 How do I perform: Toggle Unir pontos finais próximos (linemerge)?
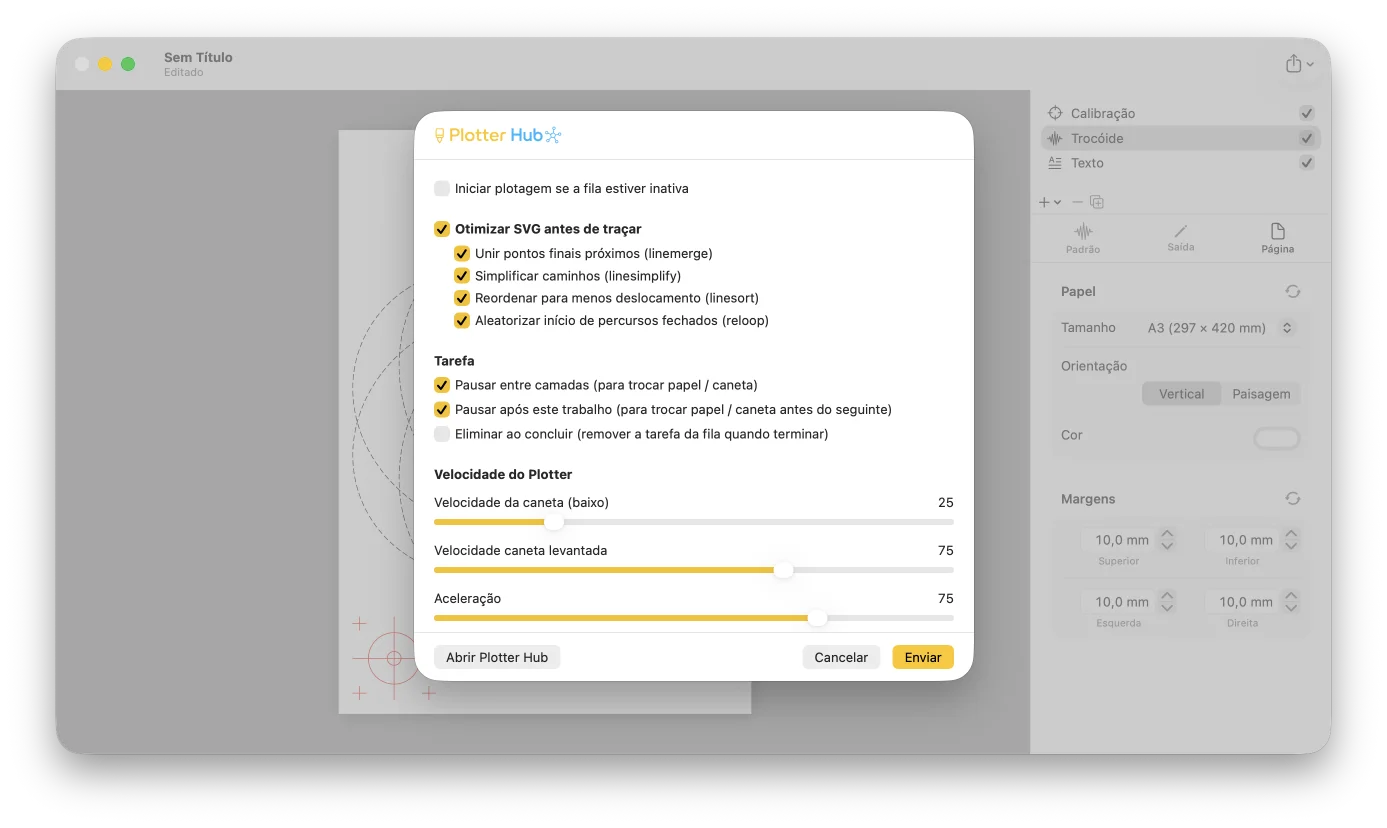[x=462, y=254]
